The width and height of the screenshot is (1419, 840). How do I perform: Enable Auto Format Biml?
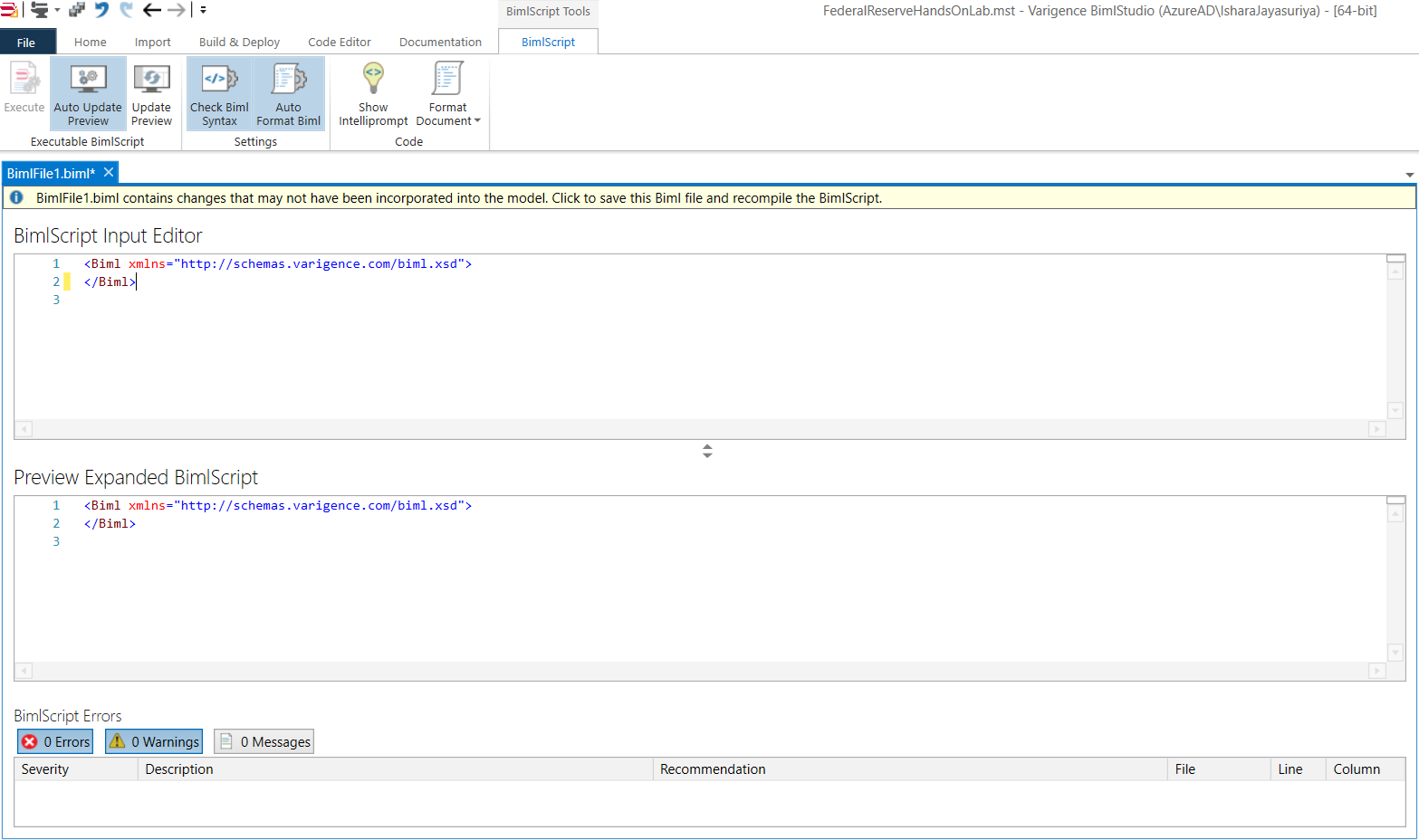coord(288,93)
